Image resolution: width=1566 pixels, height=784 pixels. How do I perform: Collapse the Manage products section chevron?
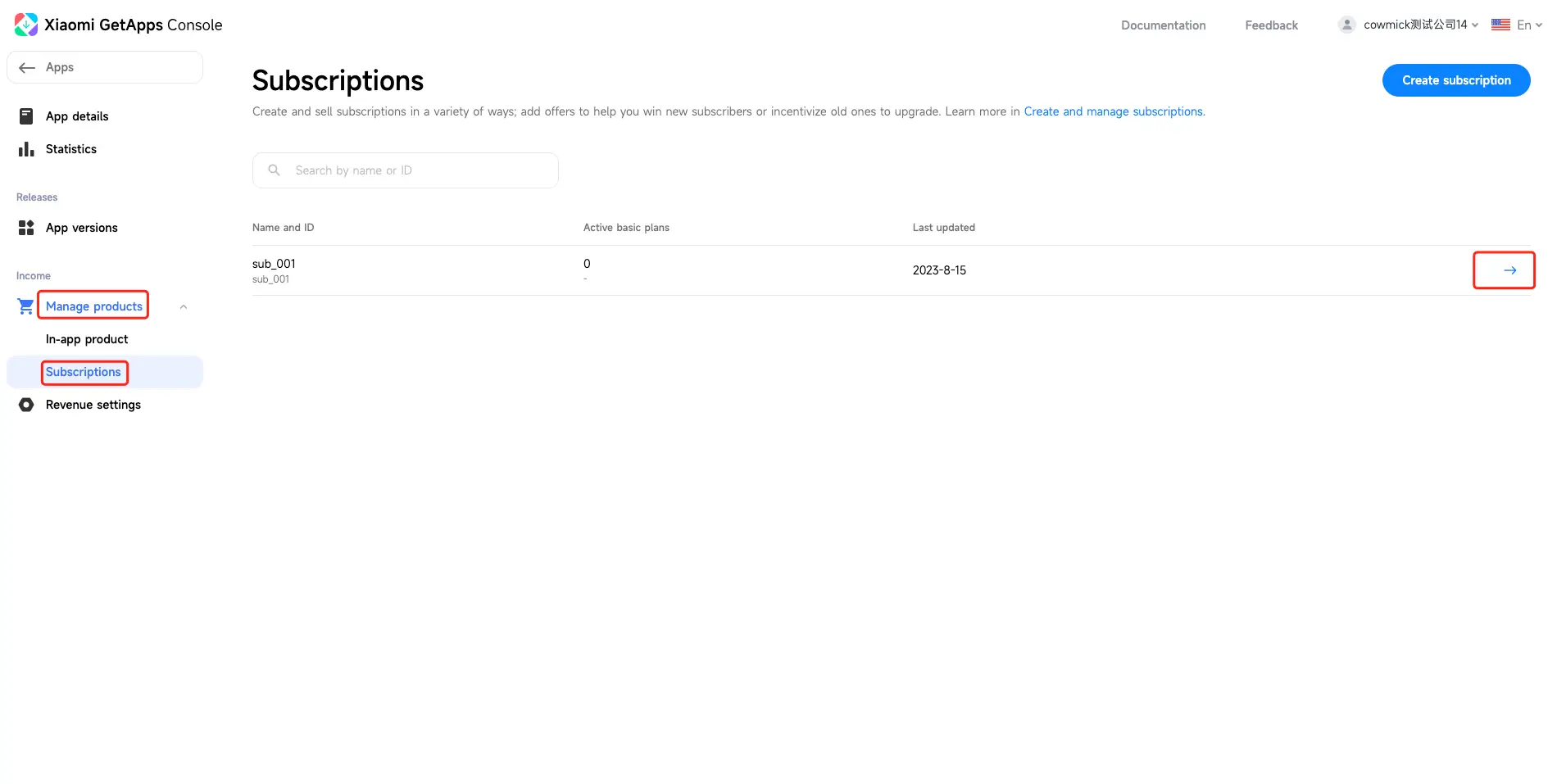pos(184,307)
